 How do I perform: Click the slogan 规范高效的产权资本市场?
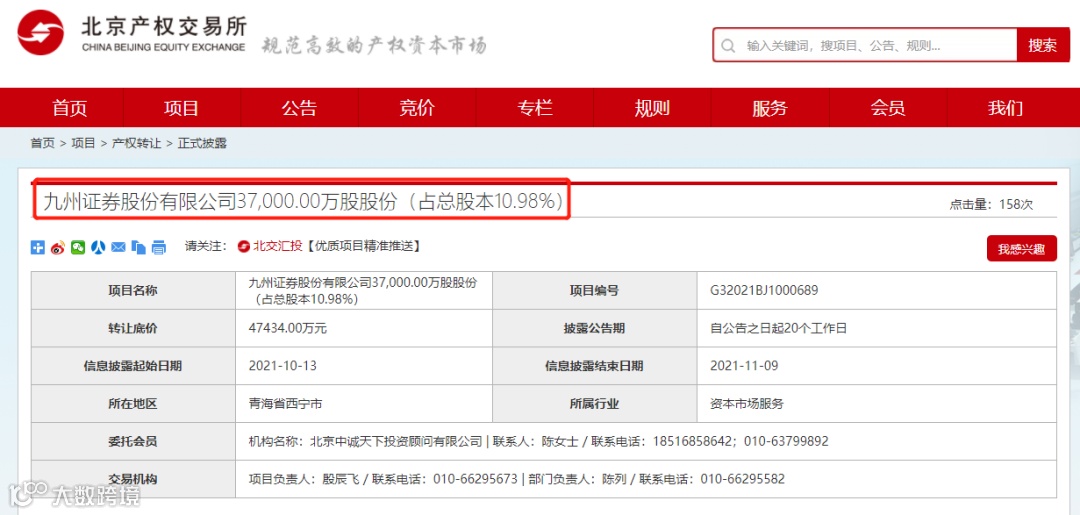pyautogui.click(x=374, y=45)
